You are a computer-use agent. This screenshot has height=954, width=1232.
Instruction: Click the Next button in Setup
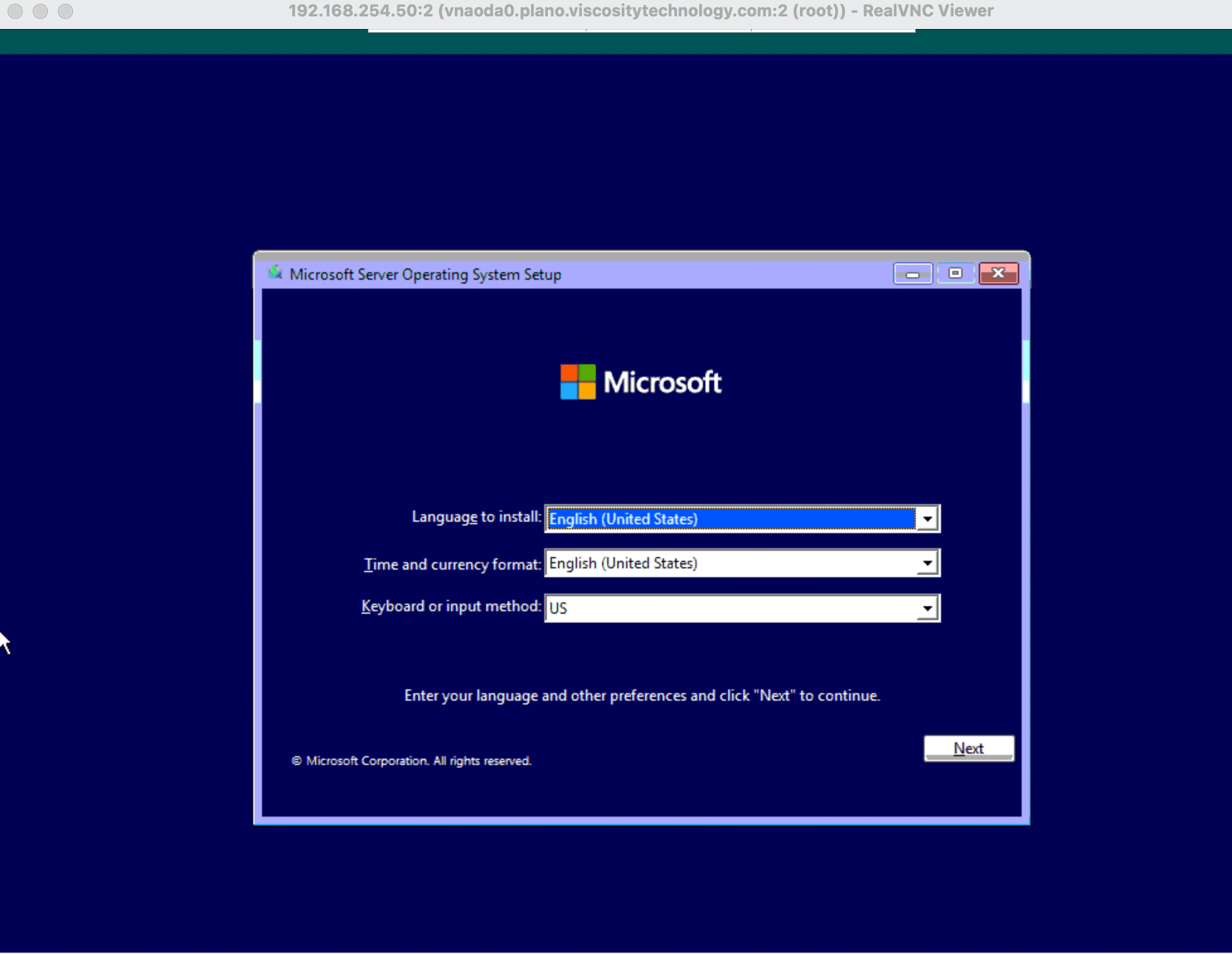(969, 748)
